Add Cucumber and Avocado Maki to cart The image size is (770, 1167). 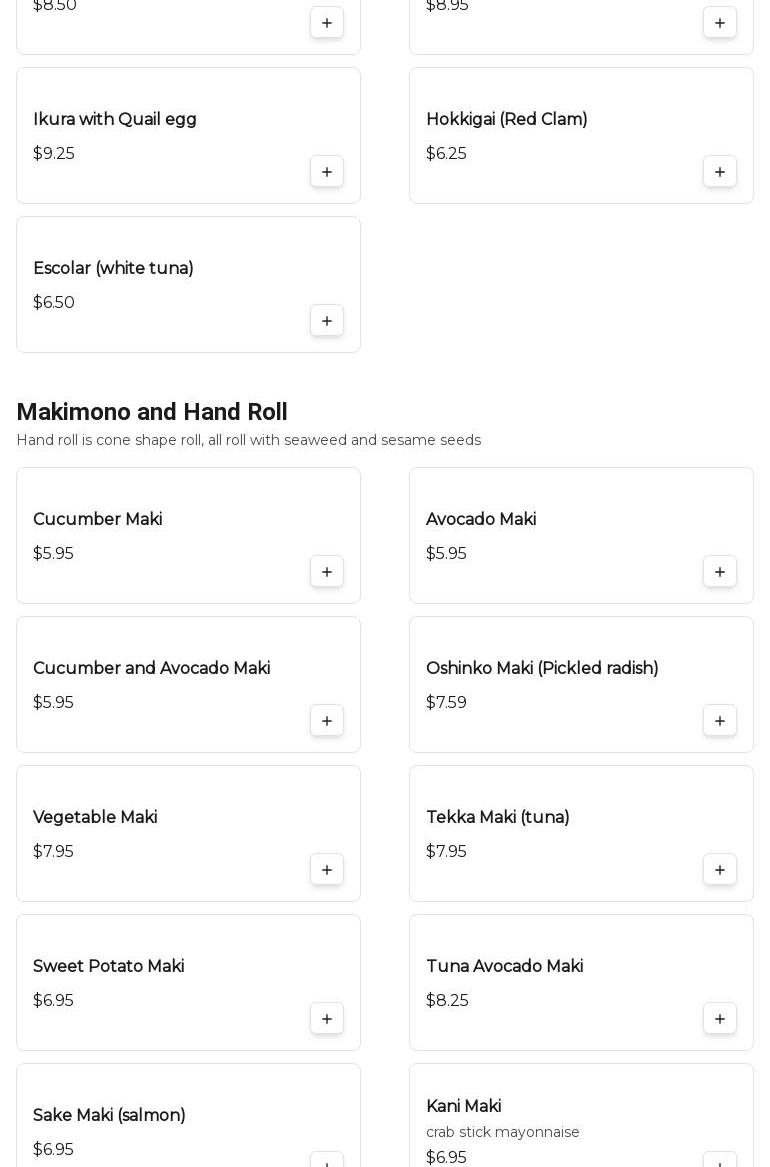pyautogui.click(x=327, y=720)
